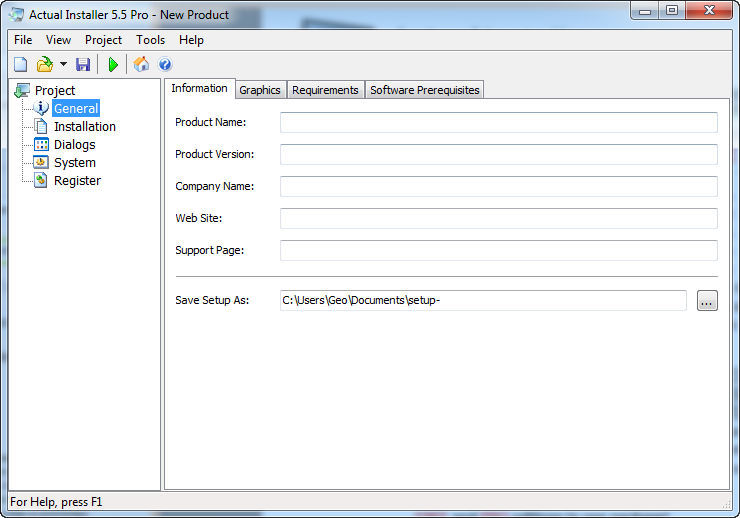Click the General info icon in tree

(41, 108)
